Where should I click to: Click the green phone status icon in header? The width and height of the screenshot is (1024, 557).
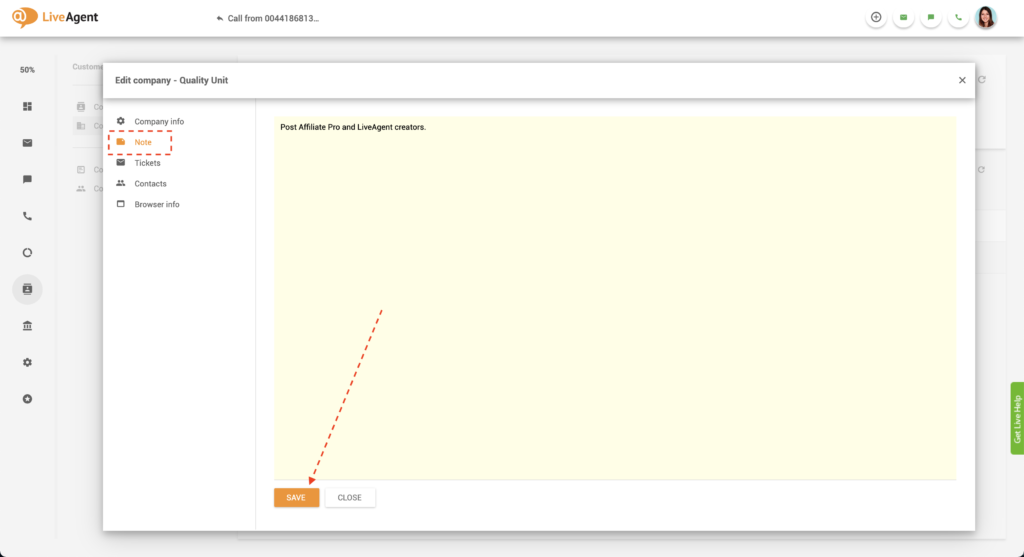[x=958, y=17]
